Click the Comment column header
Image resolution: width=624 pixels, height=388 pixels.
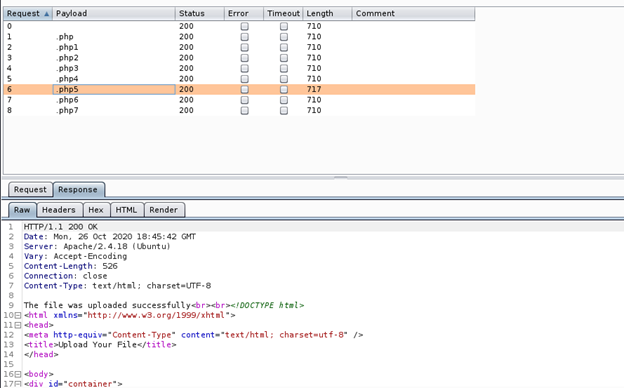coord(413,14)
